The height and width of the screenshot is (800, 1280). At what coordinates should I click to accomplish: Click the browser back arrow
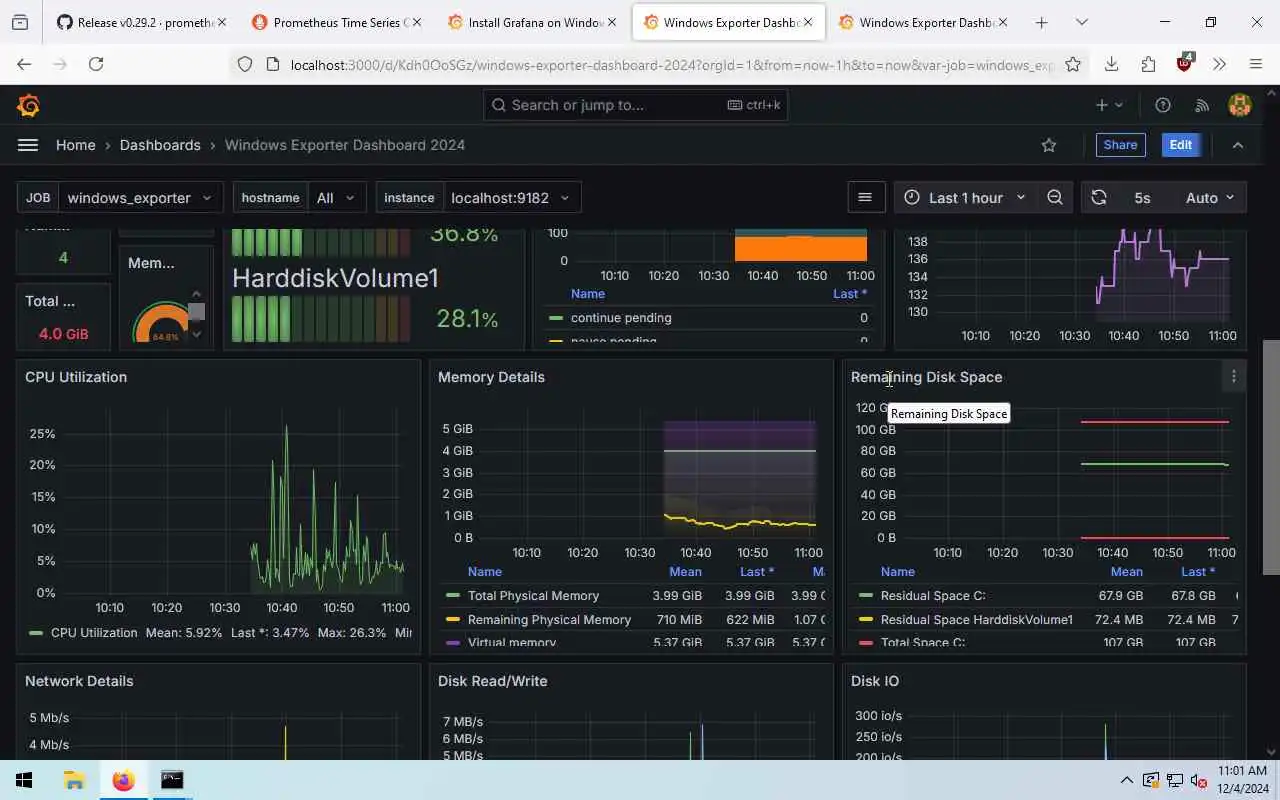[24, 64]
